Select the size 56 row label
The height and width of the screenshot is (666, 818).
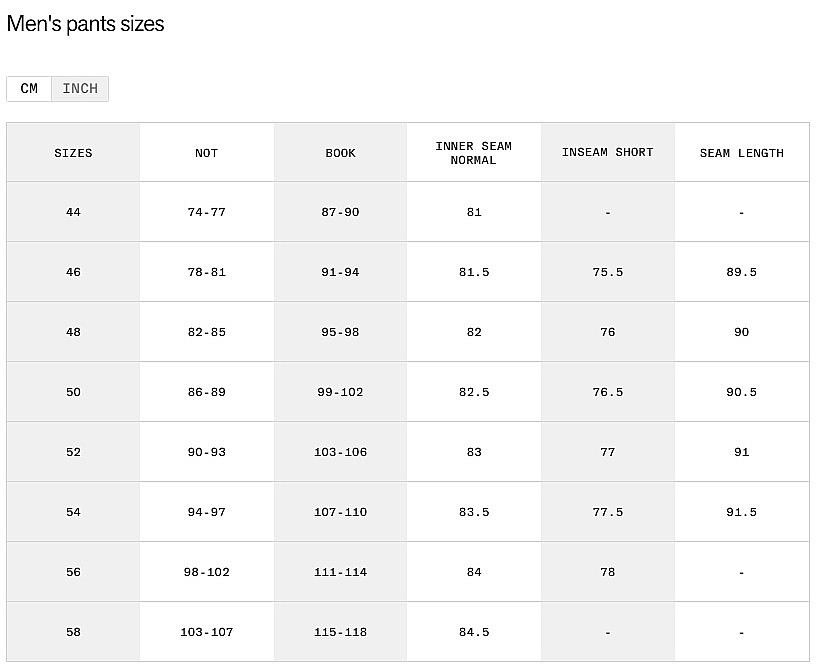pos(73,572)
